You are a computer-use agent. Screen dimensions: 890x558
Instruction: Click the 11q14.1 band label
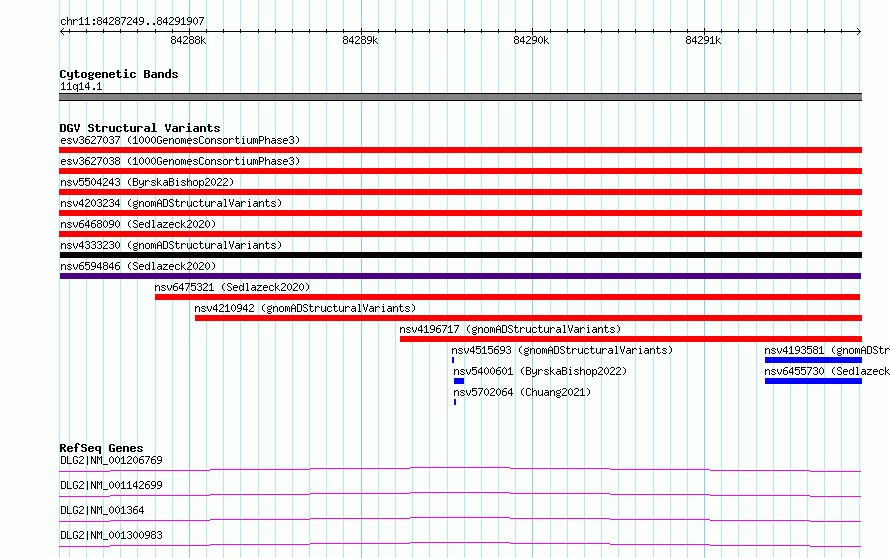(81, 86)
